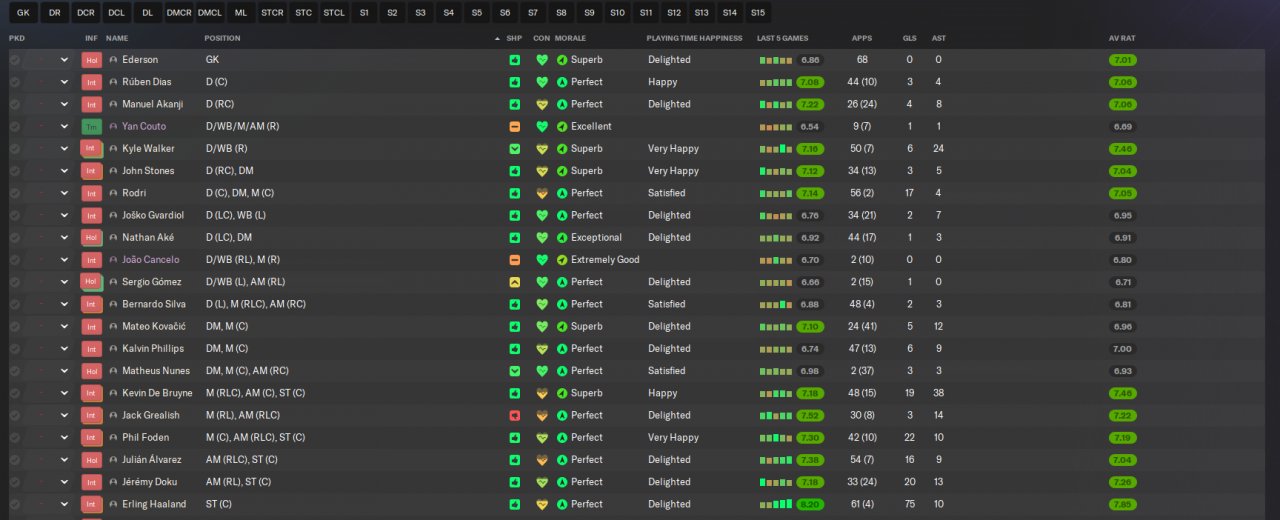Click Rúben Dias's green condition heart
The width and height of the screenshot is (1280, 520).
pyautogui.click(x=543, y=82)
